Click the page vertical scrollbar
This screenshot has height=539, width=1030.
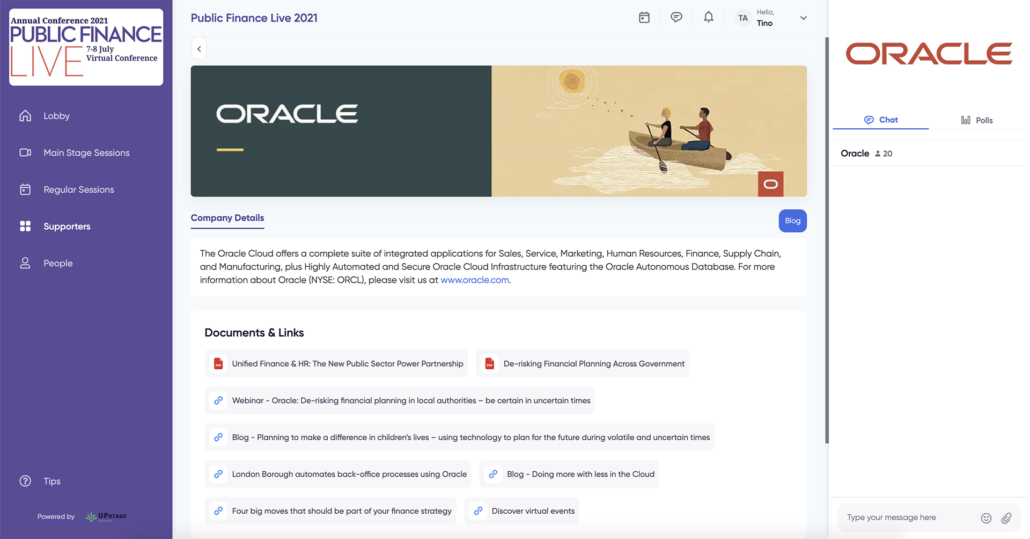click(x=826, y=240)
